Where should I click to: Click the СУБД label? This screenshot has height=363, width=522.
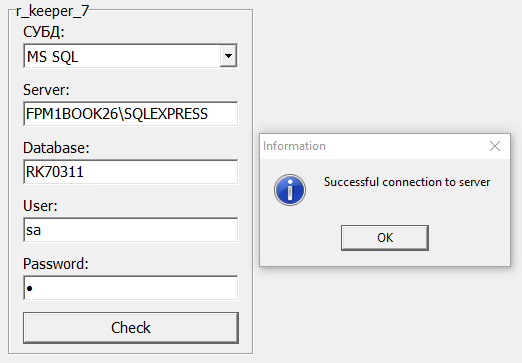coord(44,32)
